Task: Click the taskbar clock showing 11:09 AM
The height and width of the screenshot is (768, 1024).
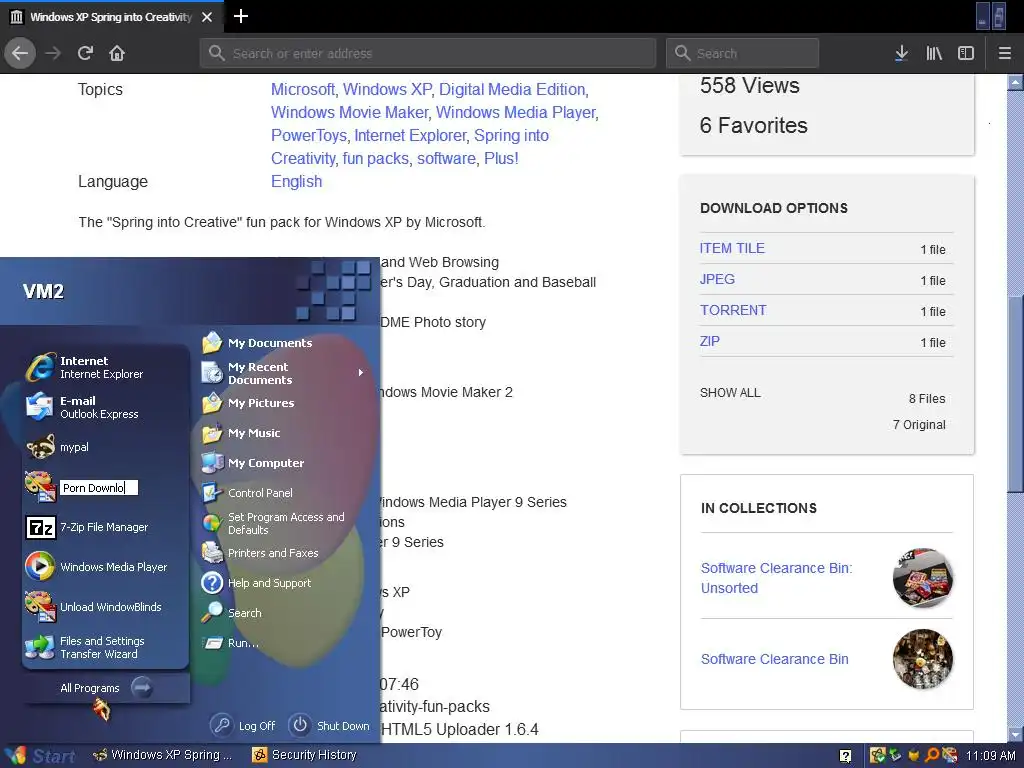Action: click(x=990, y=756)
